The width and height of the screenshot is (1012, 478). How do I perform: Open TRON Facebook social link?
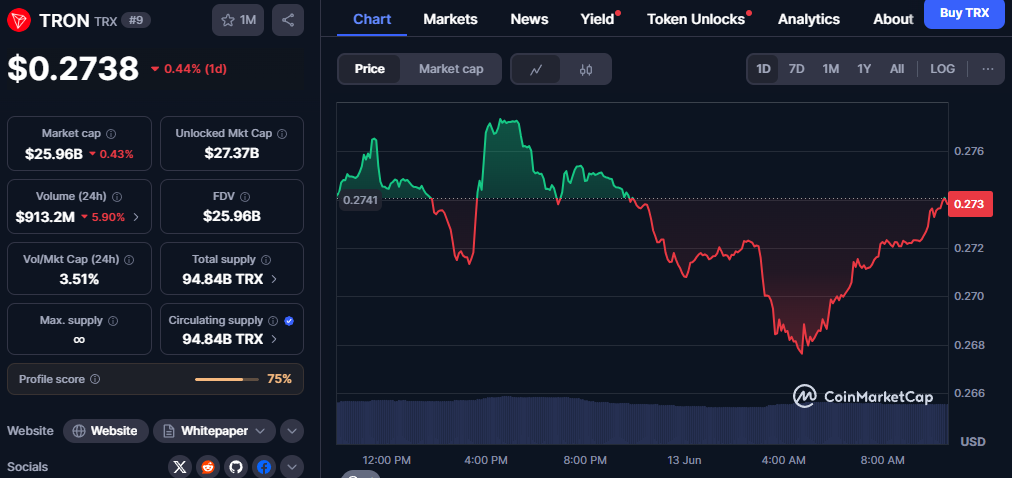[x=263, y=466]
